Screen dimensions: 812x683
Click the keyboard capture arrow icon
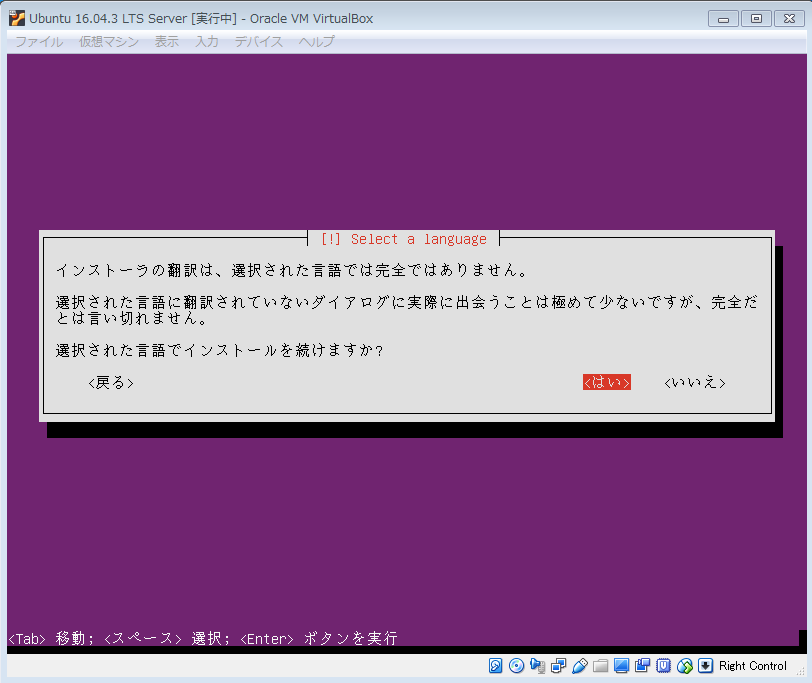click(x=705, y=666)
